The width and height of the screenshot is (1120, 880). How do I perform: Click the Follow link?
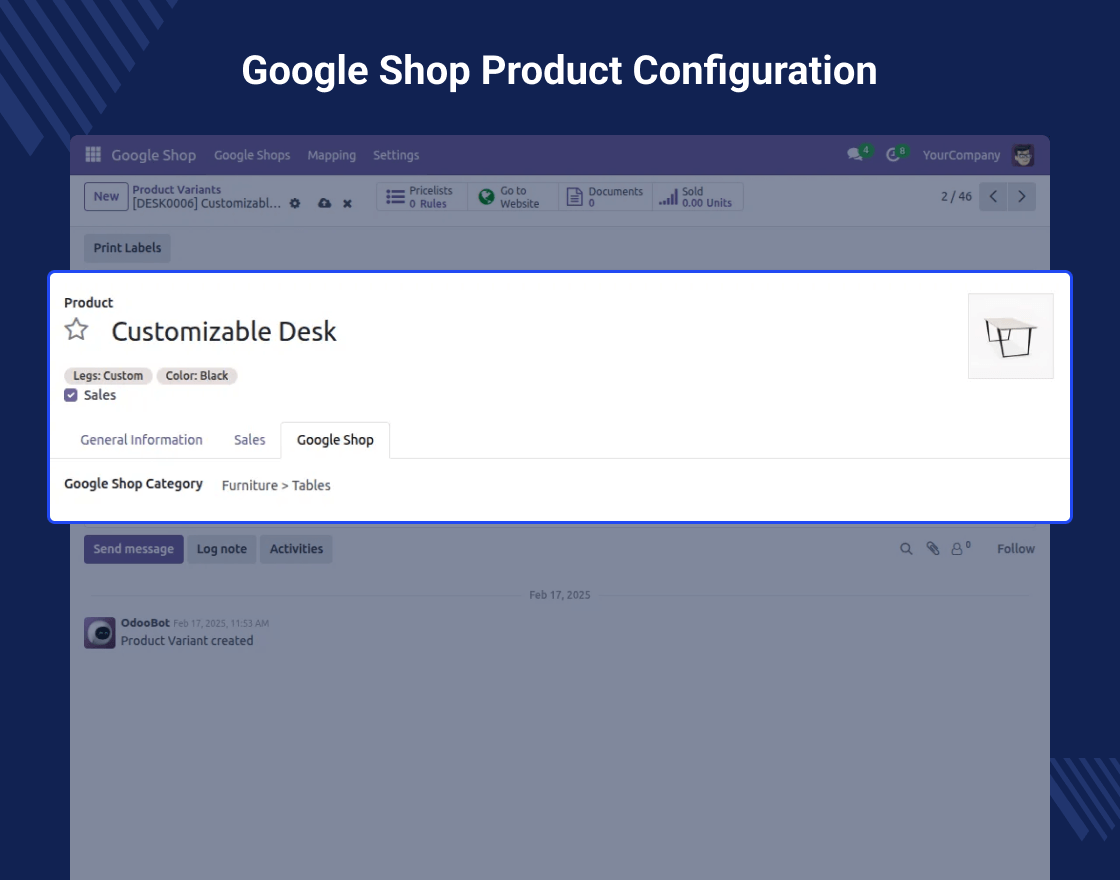pos(1016,549)
